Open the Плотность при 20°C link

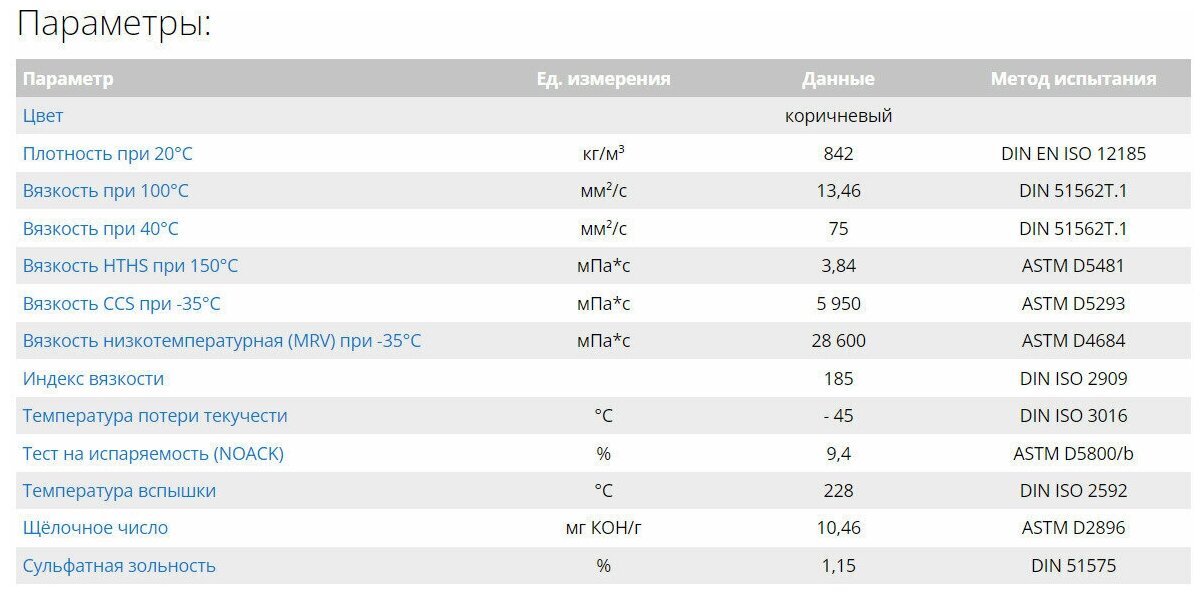pyautogui.click(x=106, y=154)
